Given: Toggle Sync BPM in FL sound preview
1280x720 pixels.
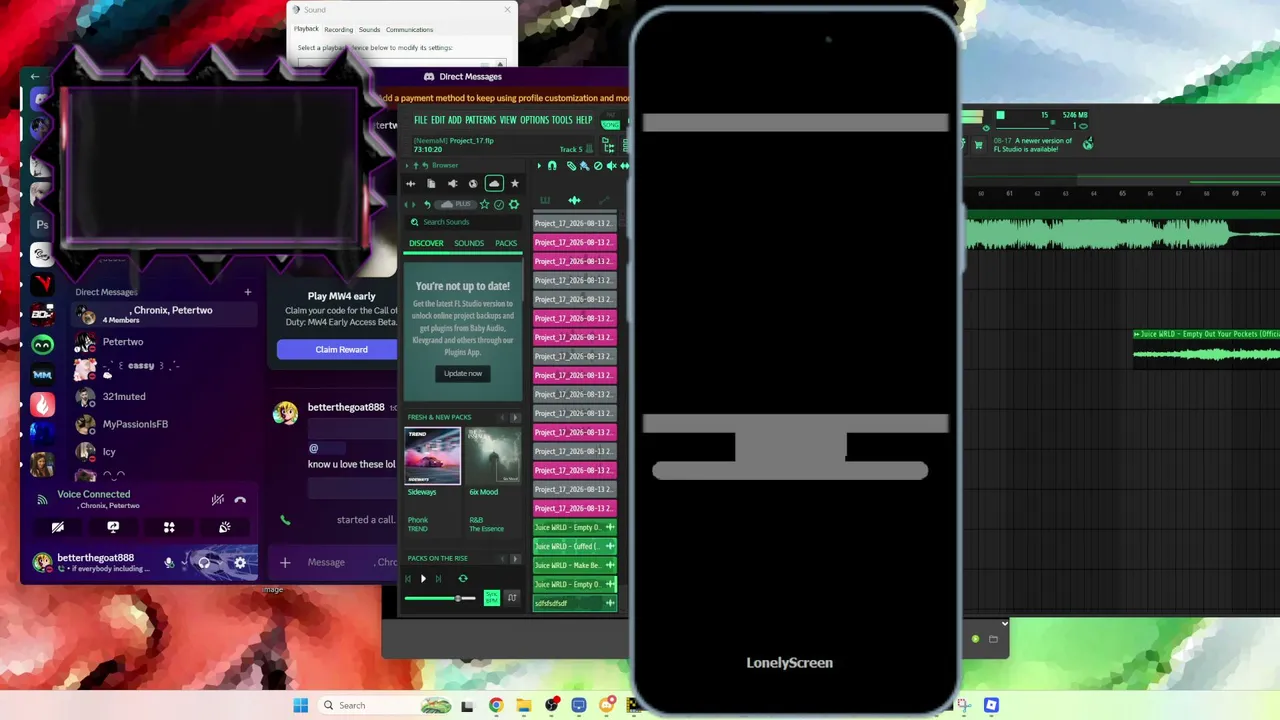Looking at the screenshot, I should pos(491,598).
